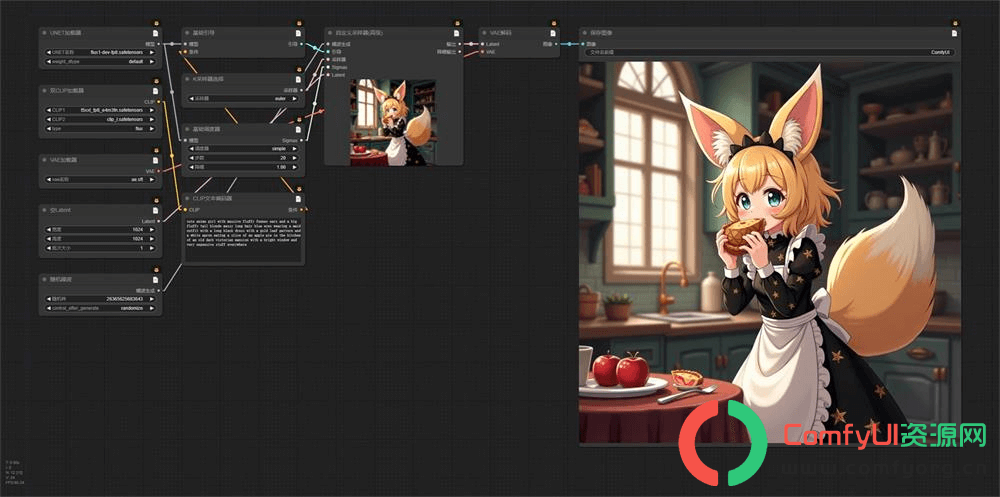This screenshot has width=1000, height=497.
Task: Increase the 宽度 width 1024 with its right arrow
Action: click(152, 230)
